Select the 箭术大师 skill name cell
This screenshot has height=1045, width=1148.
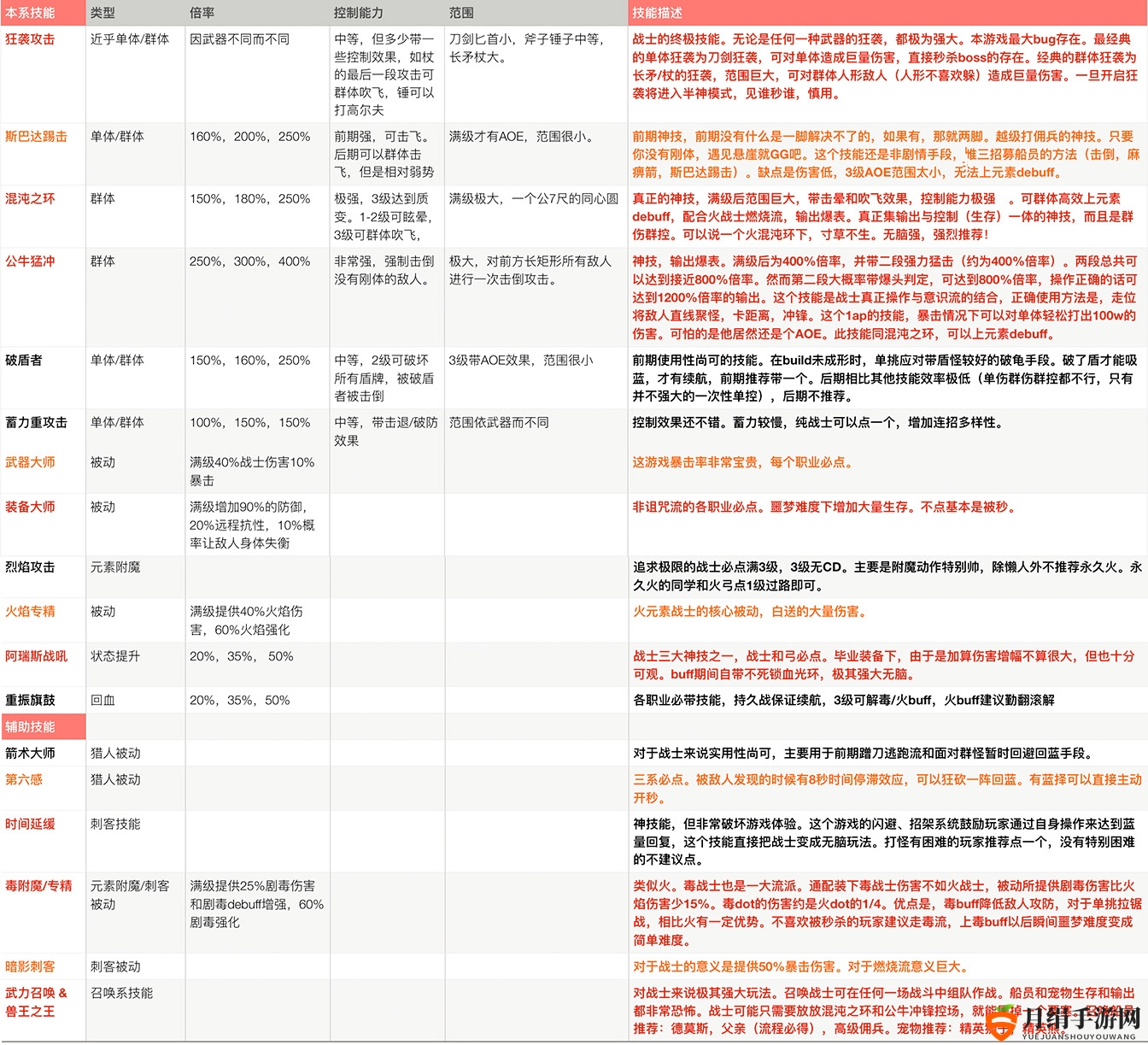43,754
